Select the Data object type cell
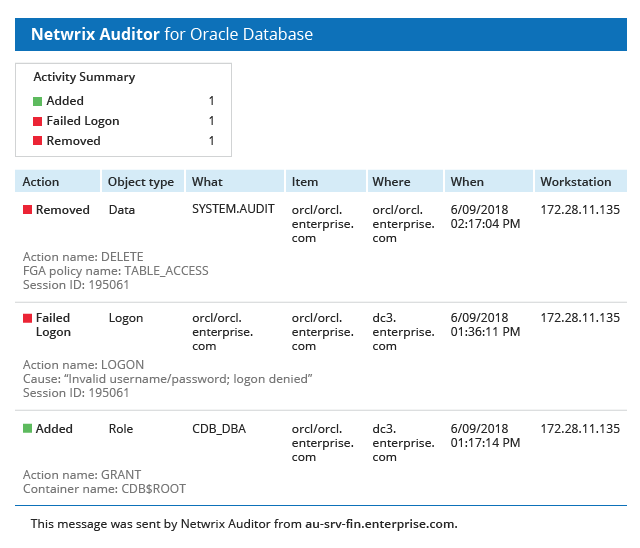The width and height of the screenshot is (640, 548). pyautogui.click(x=122, y=210)
